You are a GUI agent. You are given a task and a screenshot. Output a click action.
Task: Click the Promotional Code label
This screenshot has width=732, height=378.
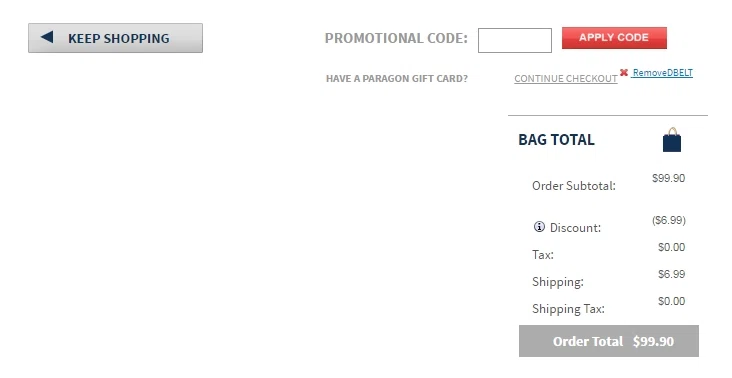coord(396,38)
